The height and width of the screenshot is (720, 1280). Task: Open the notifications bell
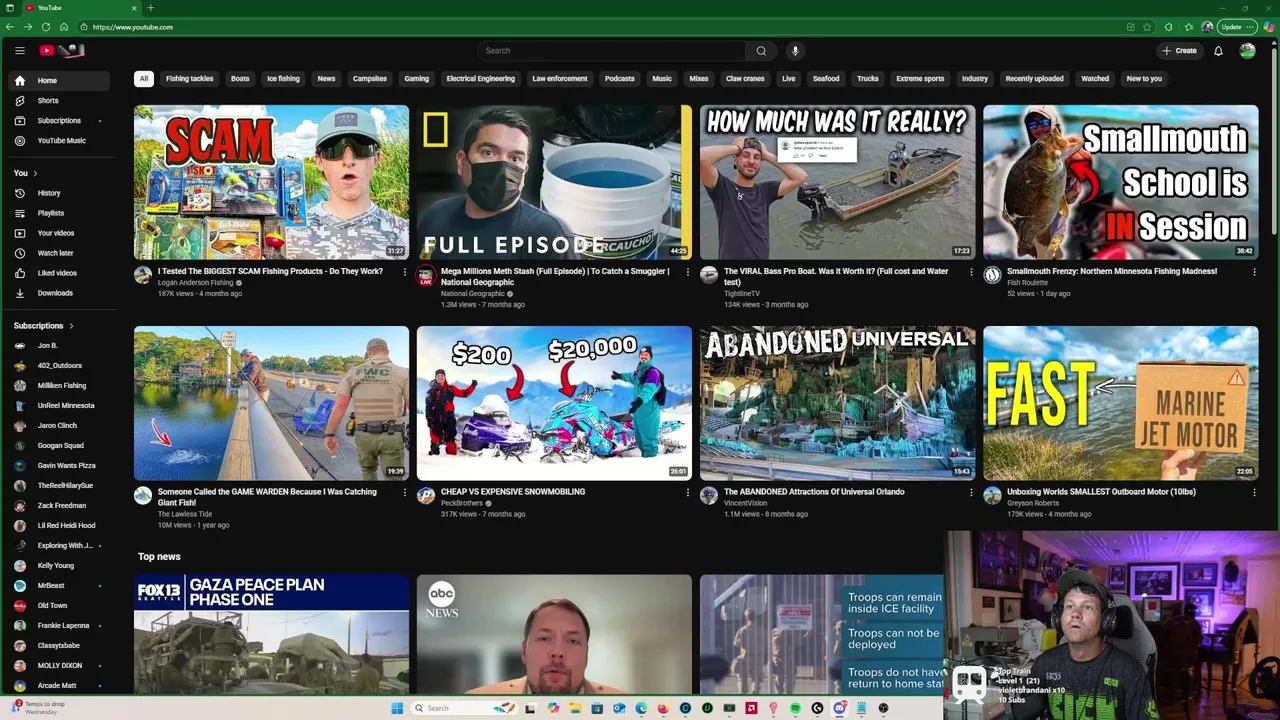coord(1218,51)
